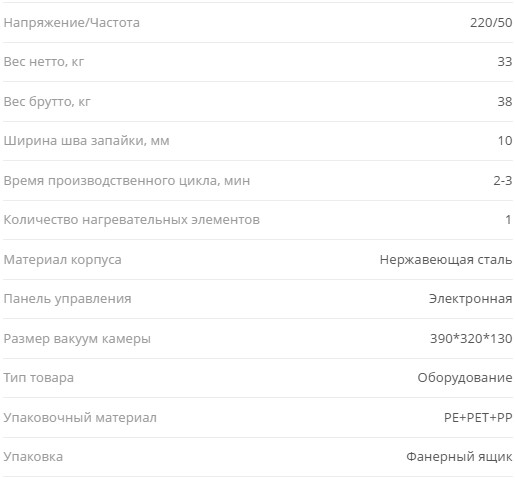Click the Вес нетто, кг label
515x482 pixels.
coord(44,62)
